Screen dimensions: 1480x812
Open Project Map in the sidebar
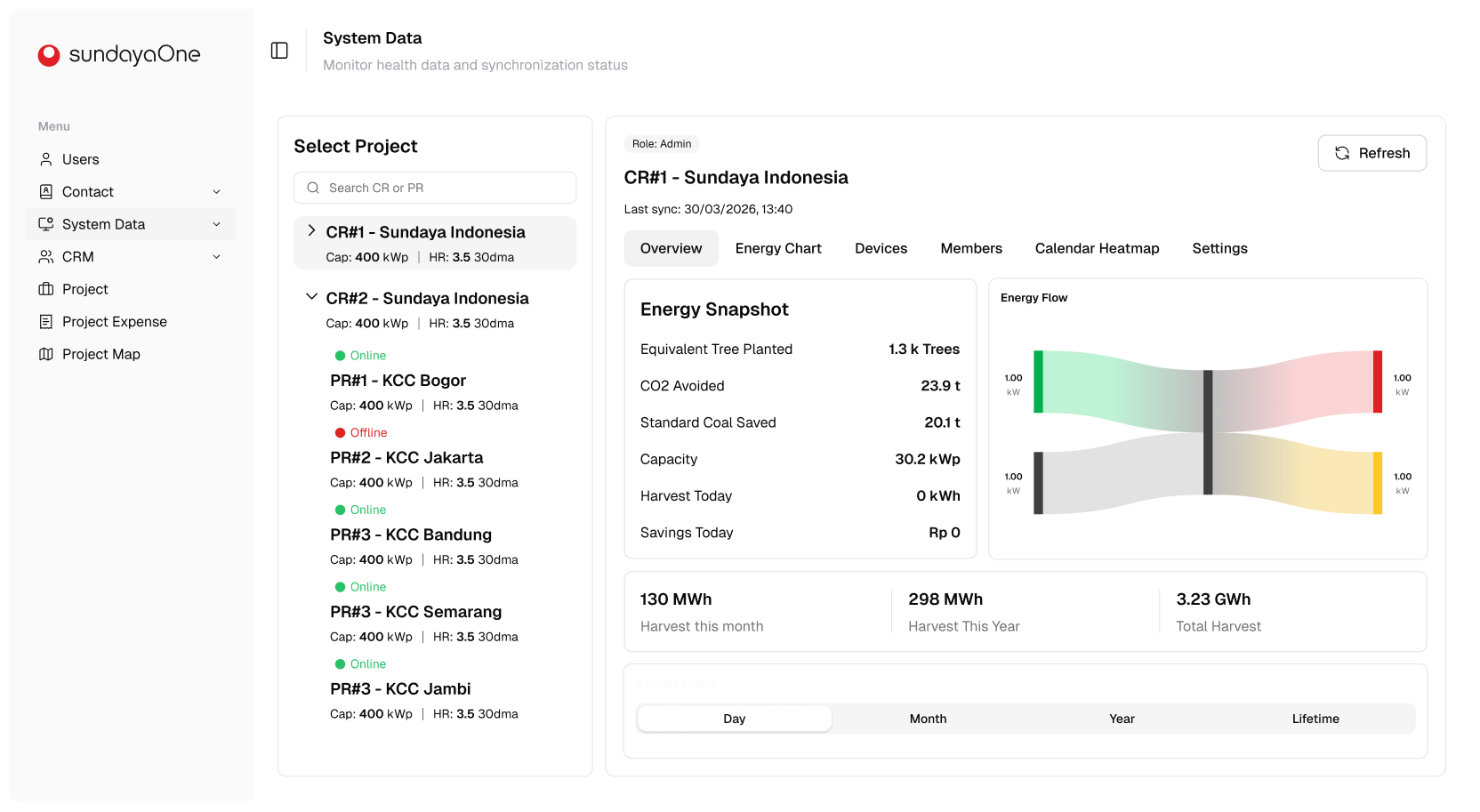tap(132, 354)
